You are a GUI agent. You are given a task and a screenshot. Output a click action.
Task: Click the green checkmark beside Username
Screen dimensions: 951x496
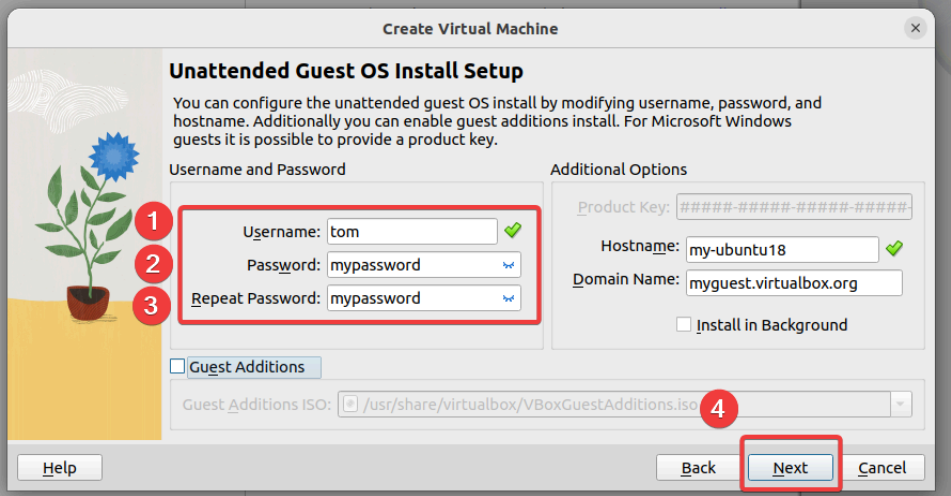click(x=512, y=230)
